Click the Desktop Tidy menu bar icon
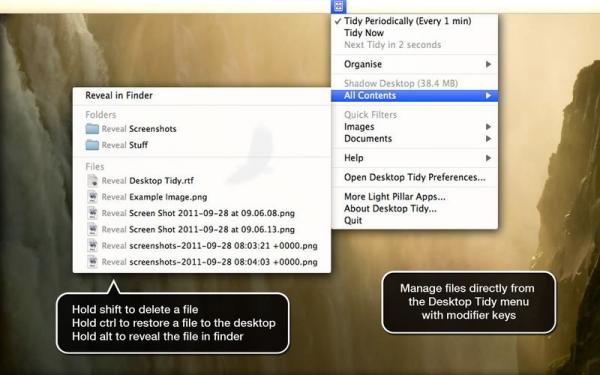This screenshot has width=600, height=375. 339,6
